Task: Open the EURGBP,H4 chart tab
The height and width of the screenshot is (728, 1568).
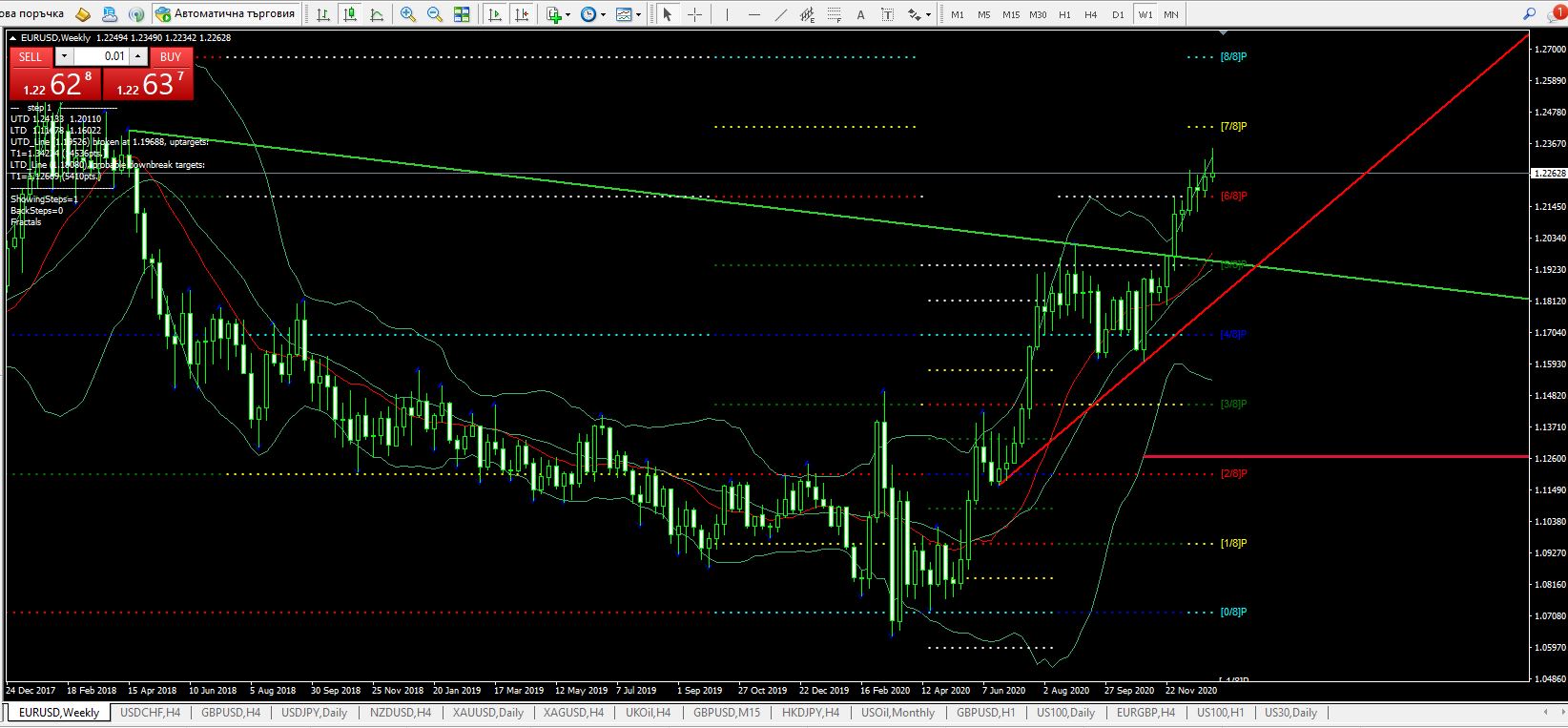Action: coord(1145,713)
